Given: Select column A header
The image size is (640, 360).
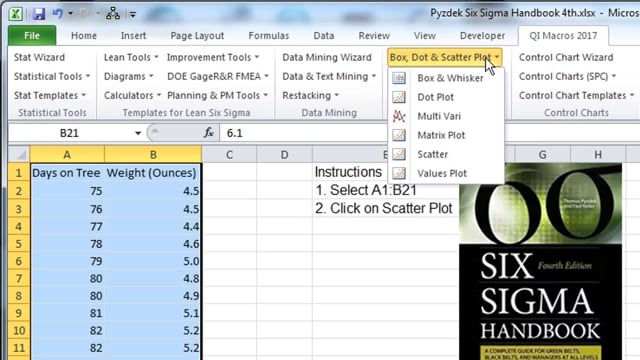Looking at the screenshot, I should coord(67,155).
